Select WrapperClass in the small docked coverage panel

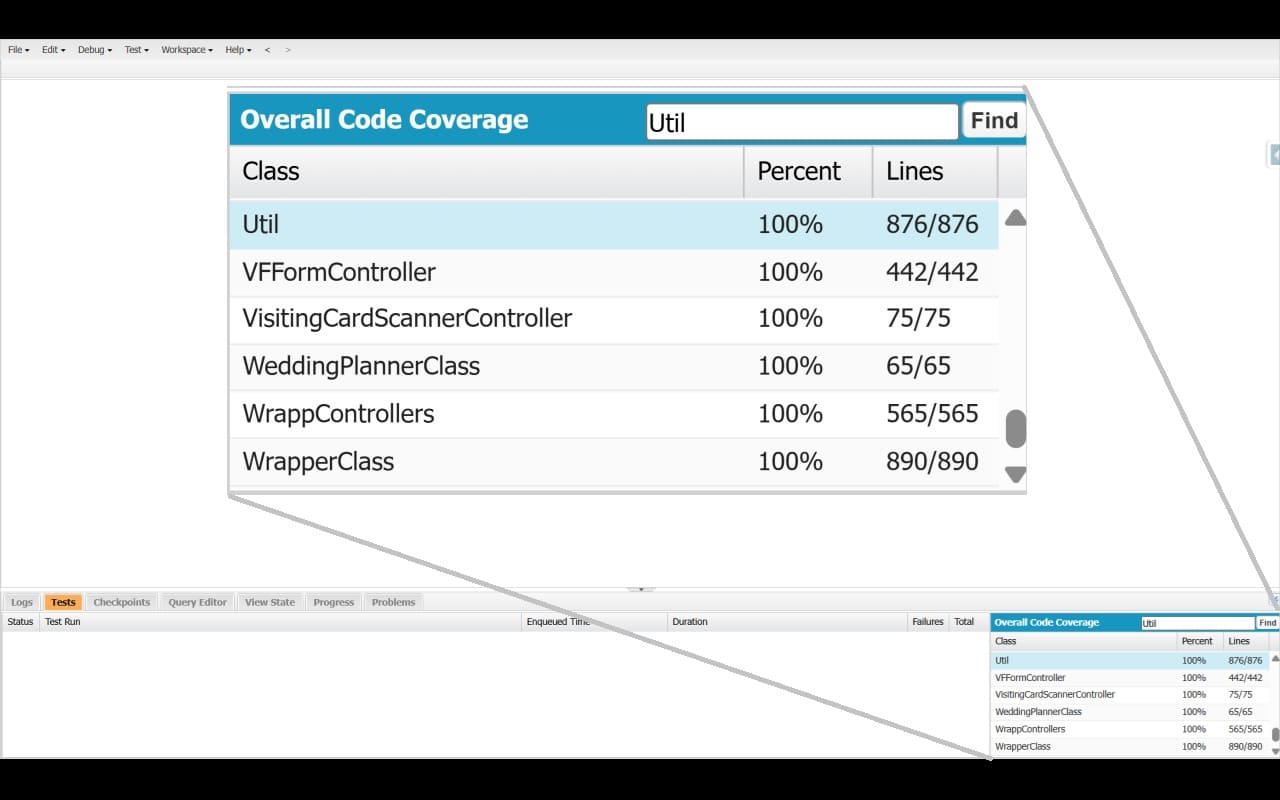1130,746
